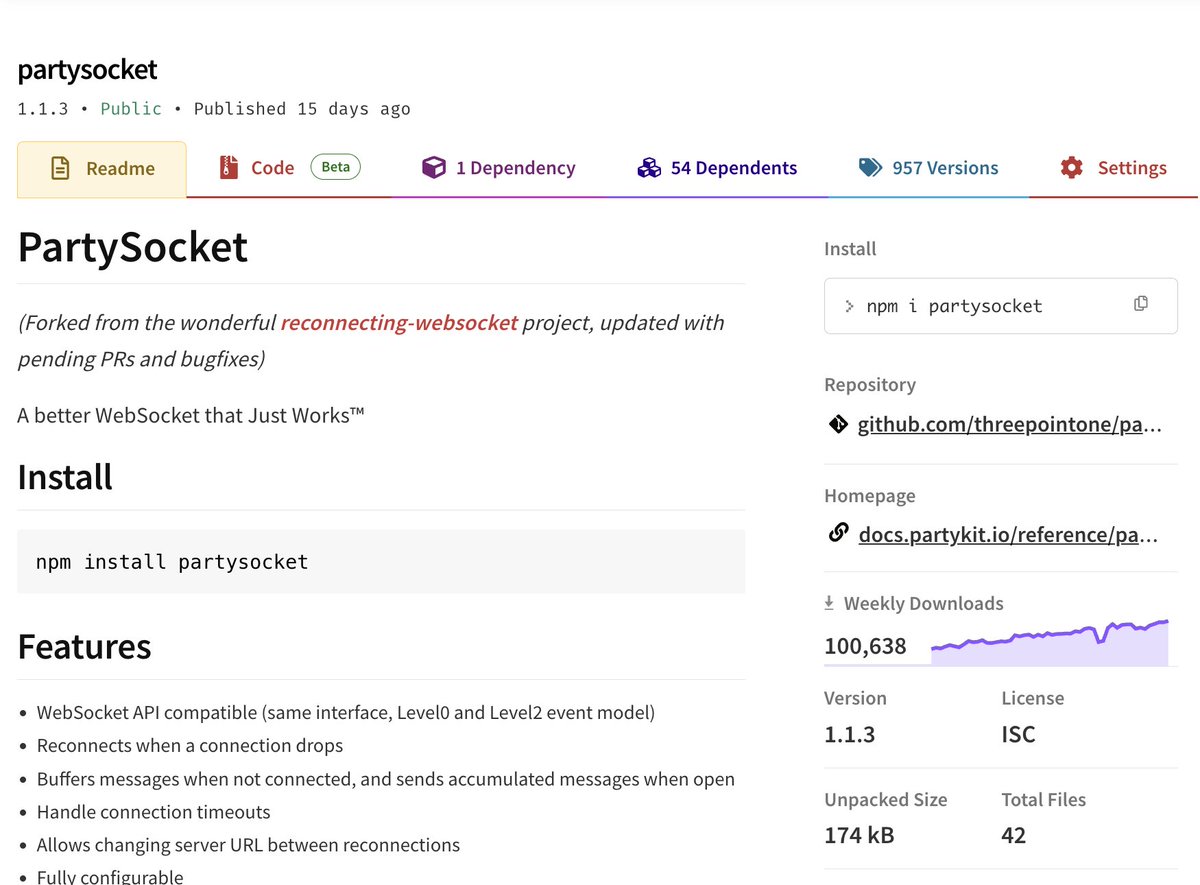Select the 'npm i partysocket' command text
Image resolution: width=1200 pixels, height=885 pixels.
(x=953, y=306)
